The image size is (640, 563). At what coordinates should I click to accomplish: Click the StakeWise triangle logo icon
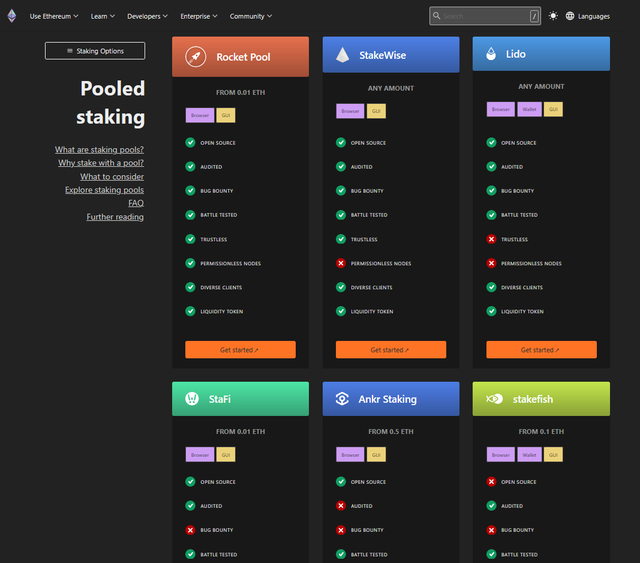(344, 55)
